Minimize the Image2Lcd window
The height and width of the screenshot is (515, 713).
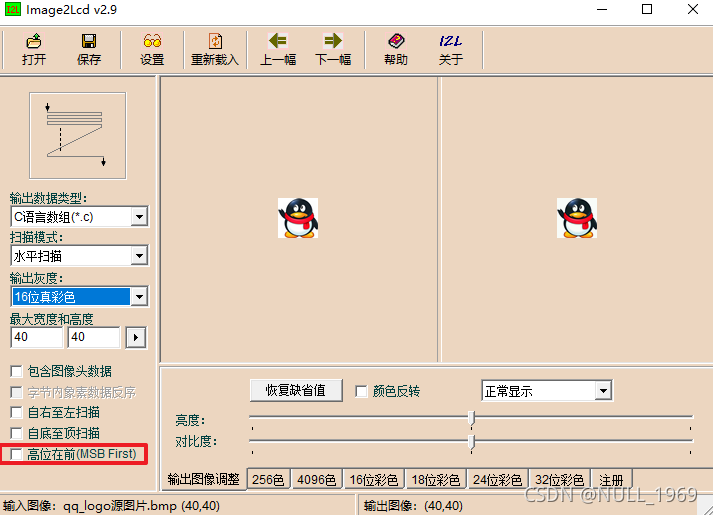pyautogui.click(x=602, y=10)
